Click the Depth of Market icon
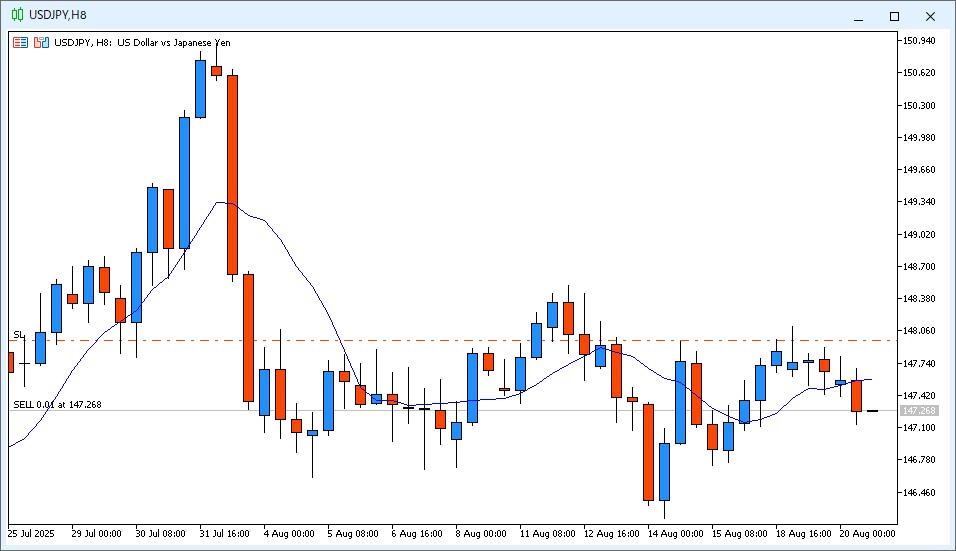Viewport: 956px width, 551px height. click(x=41, y=42)
